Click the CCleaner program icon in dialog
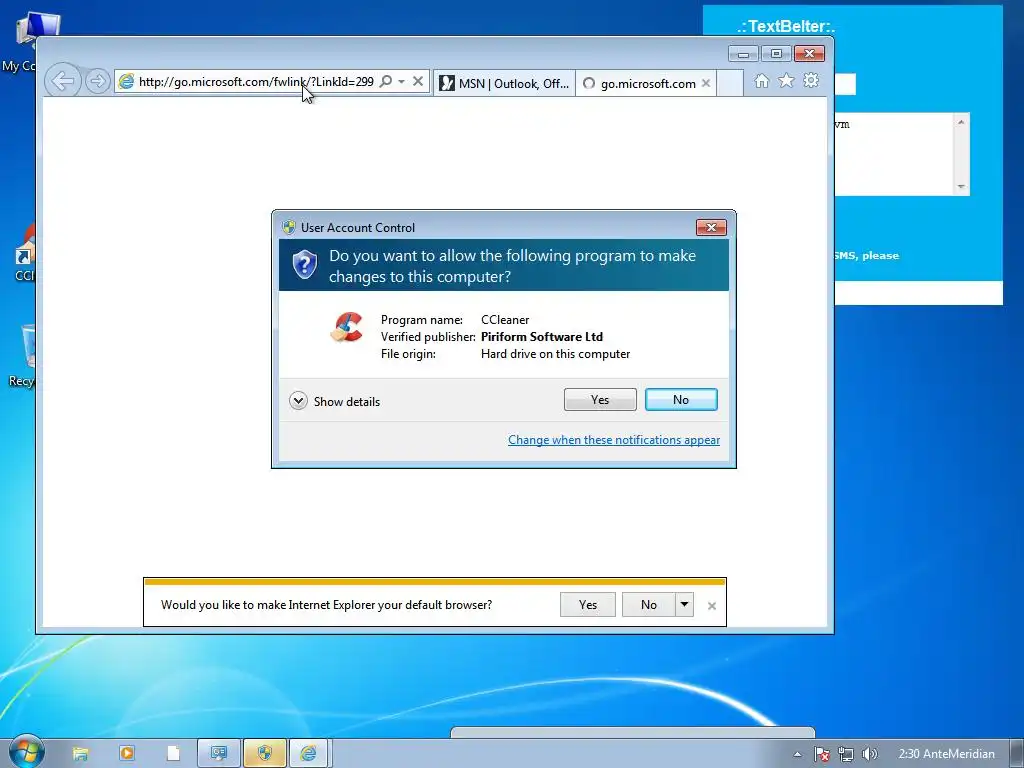Screen dimensions: 1024x768 (x=347, y=327)
